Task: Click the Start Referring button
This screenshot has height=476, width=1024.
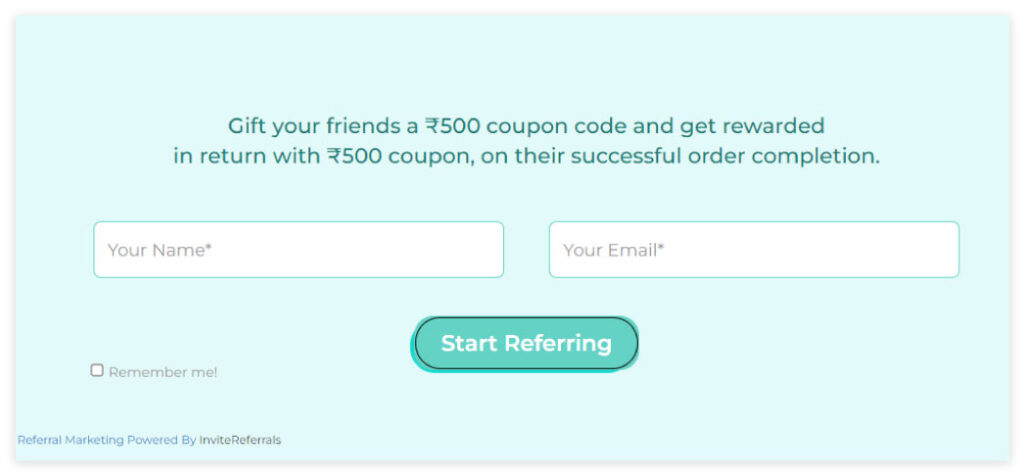Action: 526,343
